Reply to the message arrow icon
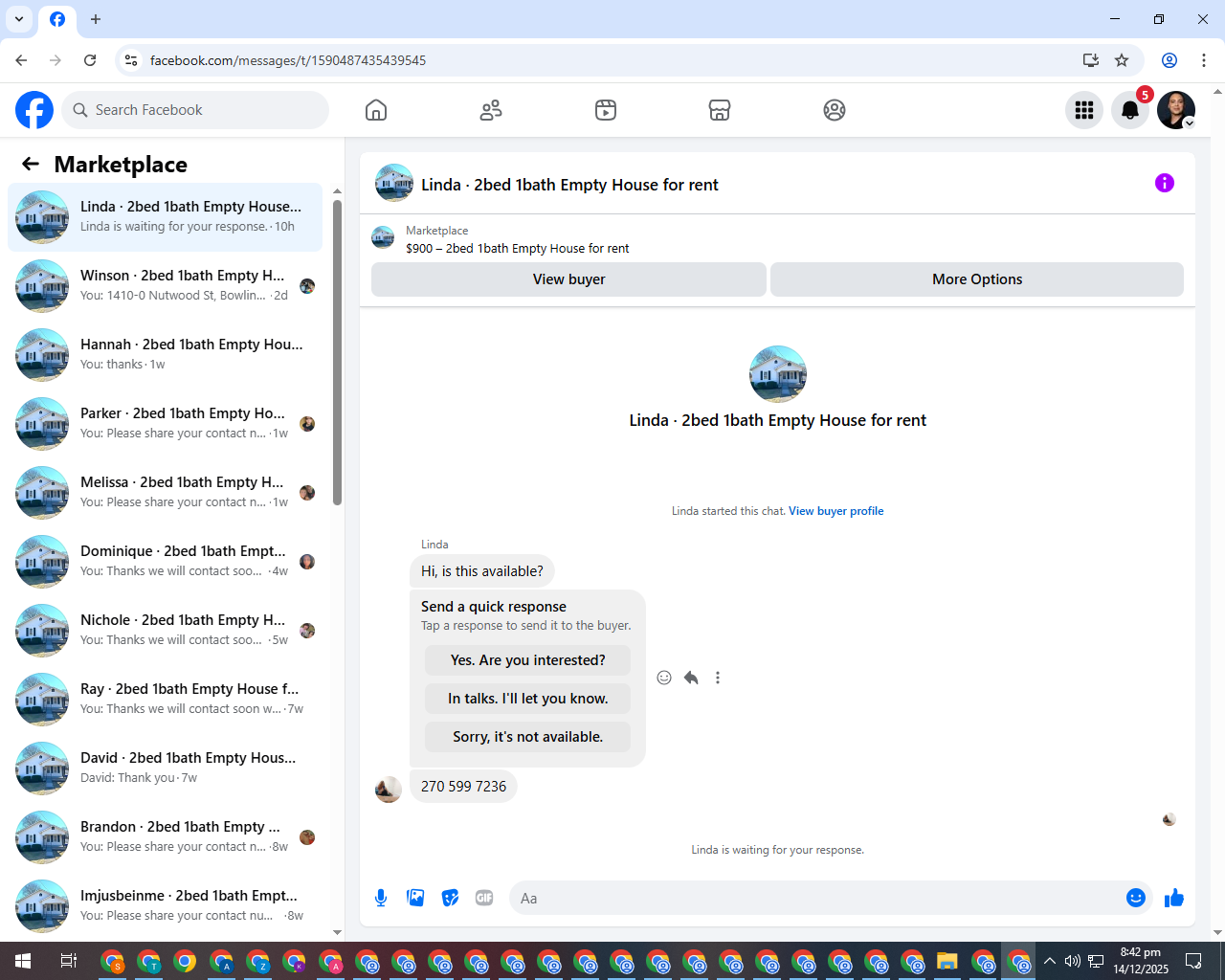 [691, 678]
